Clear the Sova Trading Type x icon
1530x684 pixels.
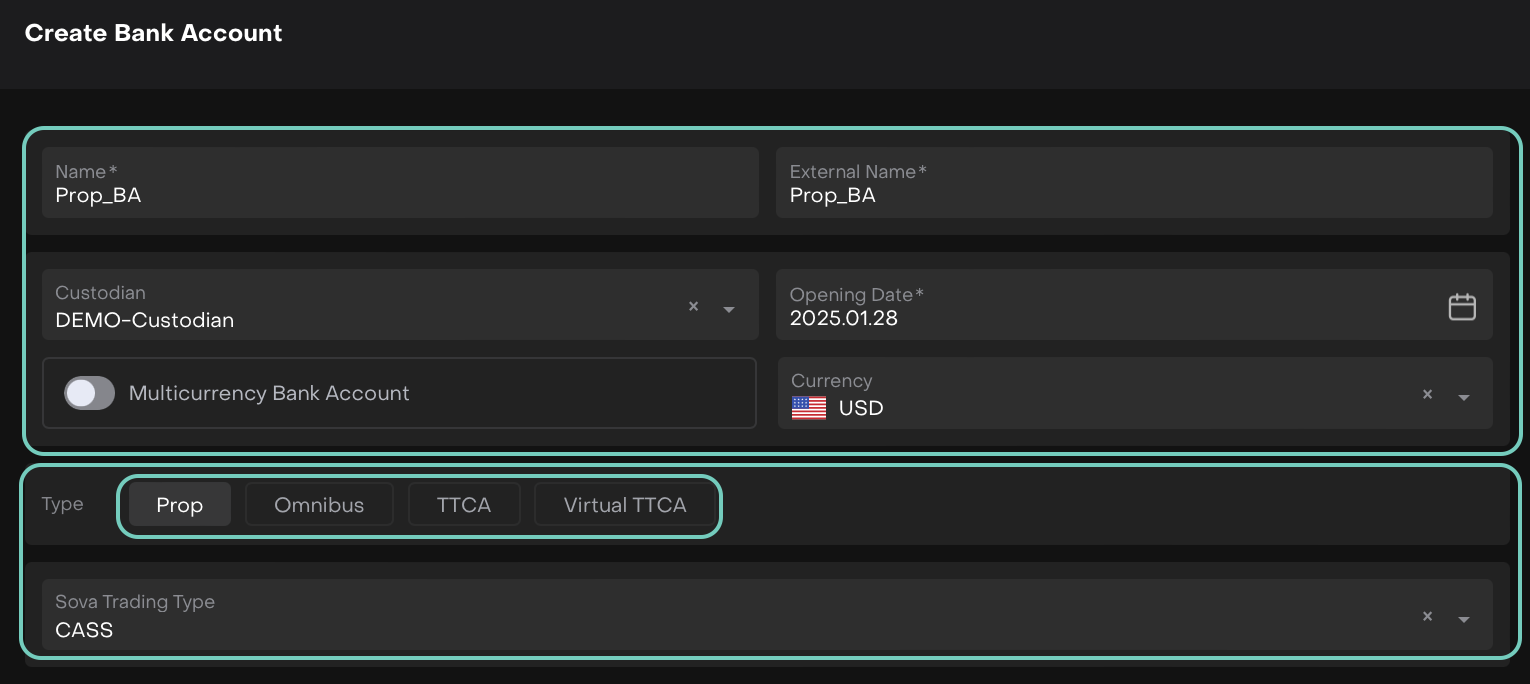[1427, 617]
